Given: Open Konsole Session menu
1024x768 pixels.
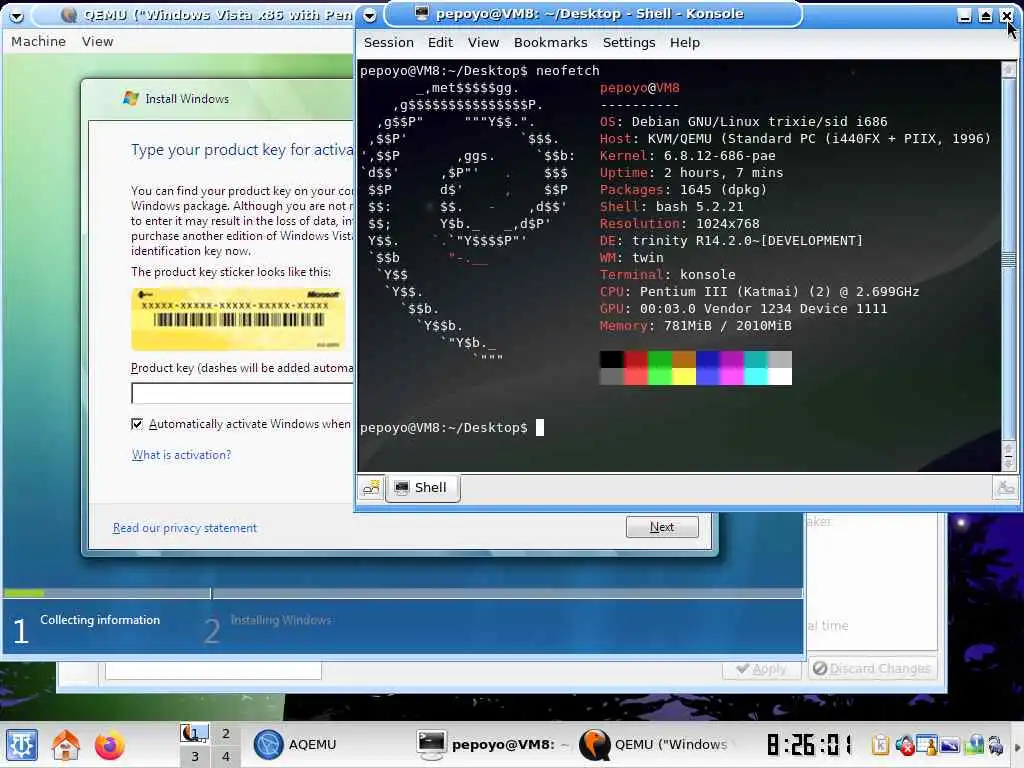Looking at the screenshot, I should 389,42.
